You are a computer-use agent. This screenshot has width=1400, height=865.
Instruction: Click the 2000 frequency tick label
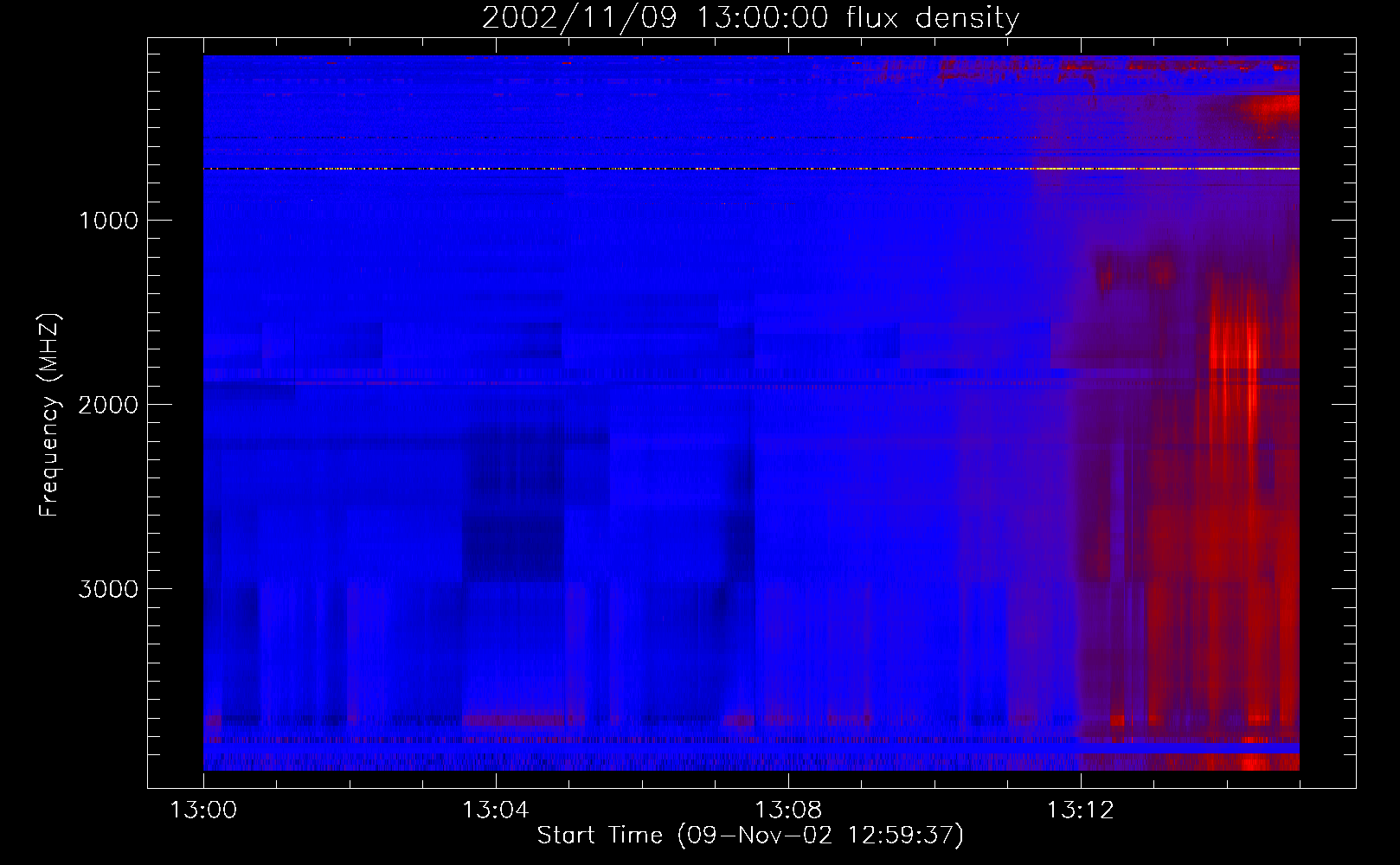(x=108, y=405)
